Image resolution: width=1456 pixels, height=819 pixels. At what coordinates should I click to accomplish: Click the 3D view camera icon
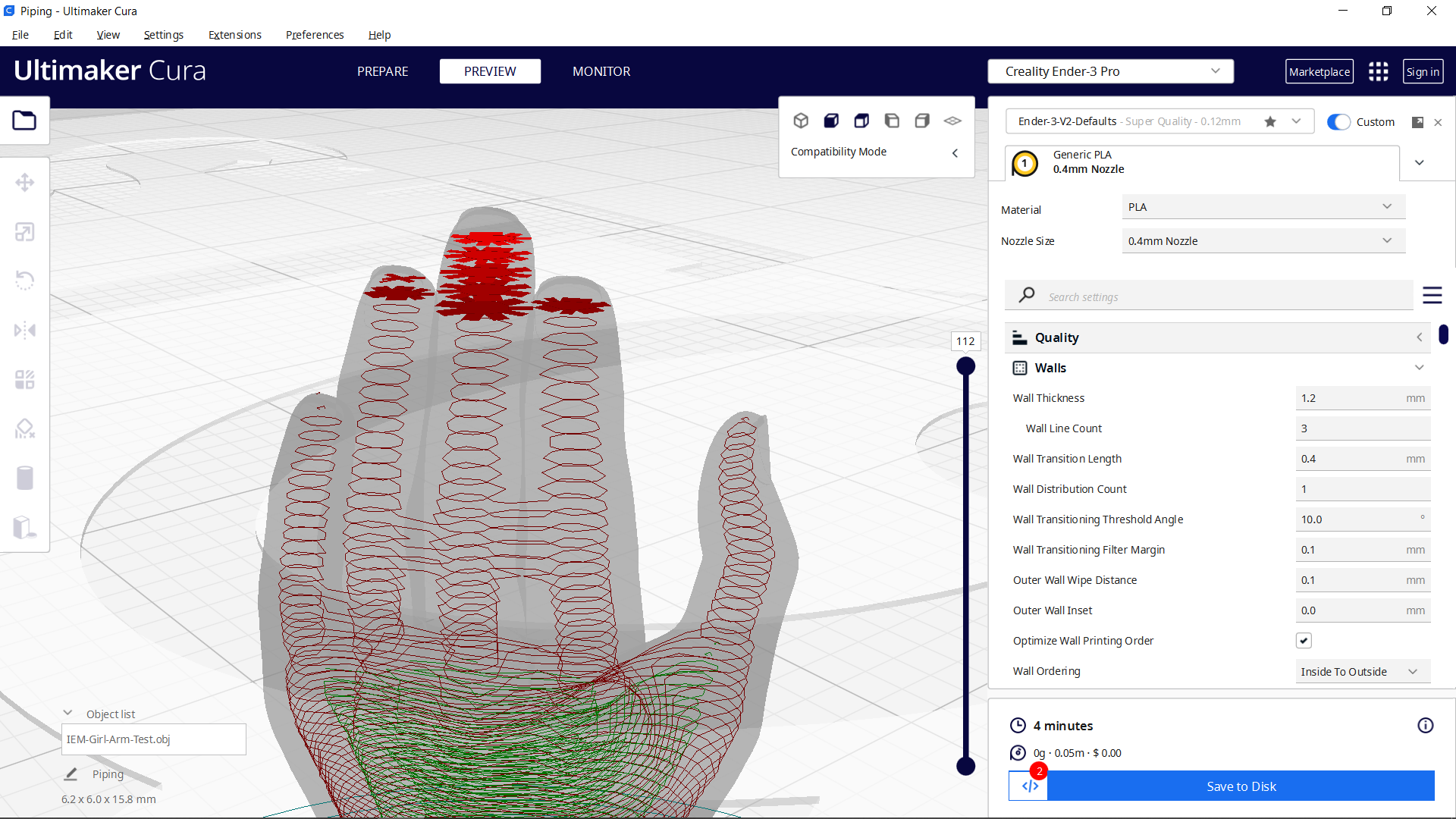pyautogui.click(x=801, y=121)
